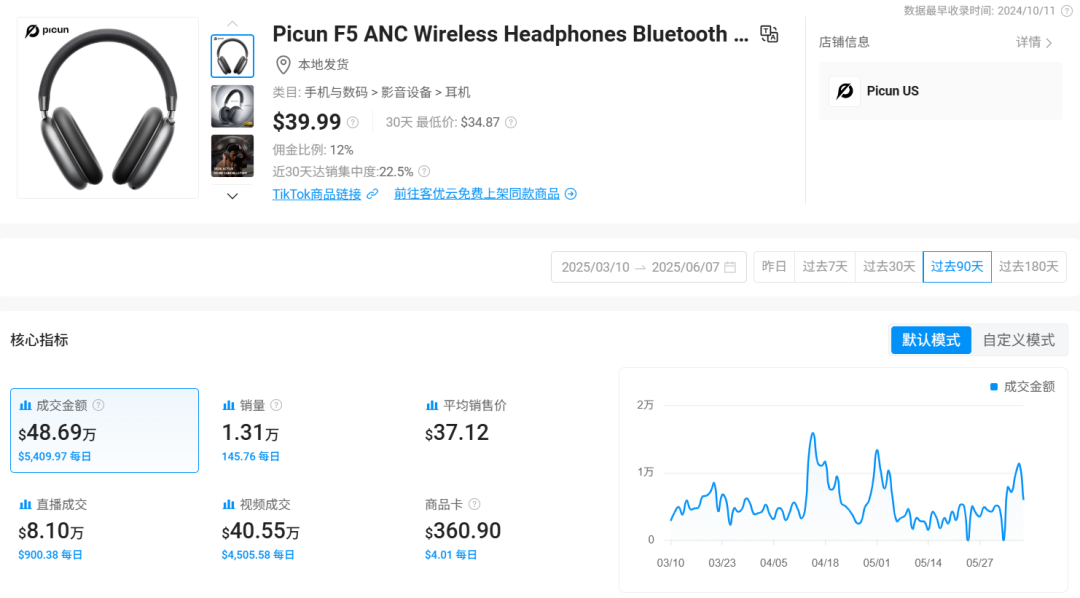Viewport: 1080px width, 598px height.
Task: Click the help icon beside 近30天达销集中度
Action: tap(424, 172)
